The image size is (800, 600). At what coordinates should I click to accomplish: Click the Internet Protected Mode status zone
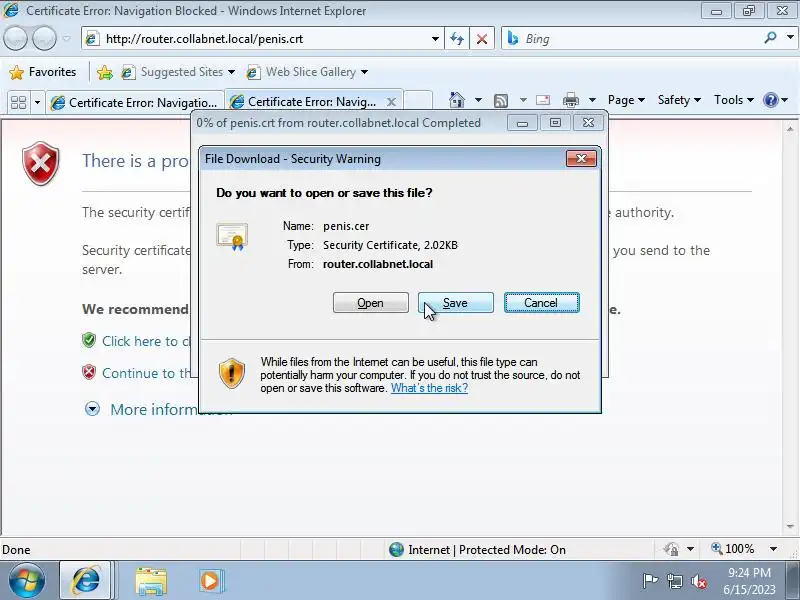pyautogui.click(x=477, y=549)
